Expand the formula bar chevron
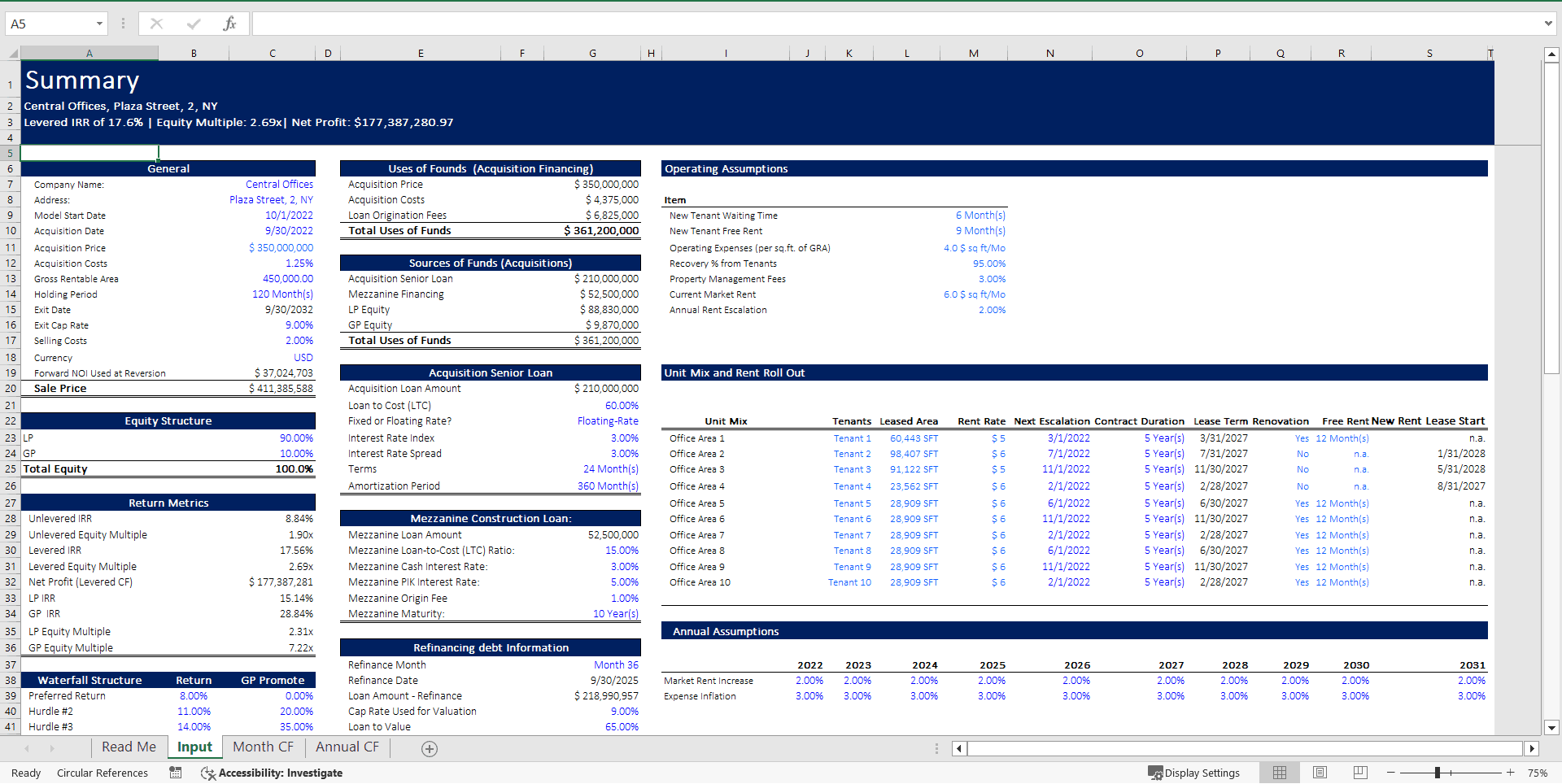The height and width of the screenshot is (784, 1562). pos(1548,23)
